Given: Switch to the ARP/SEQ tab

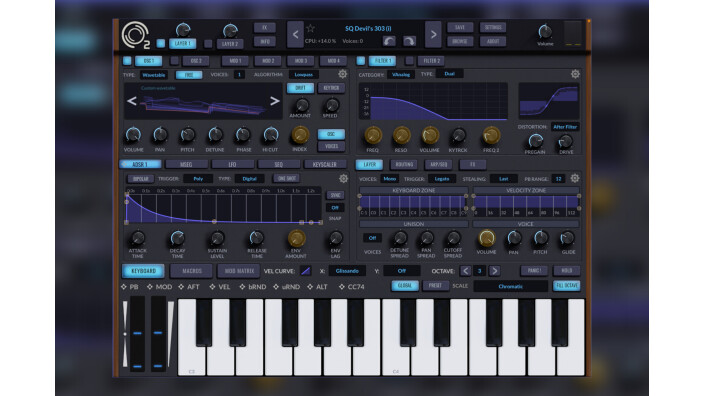Looking at the screenshot, I should point(439,164).
